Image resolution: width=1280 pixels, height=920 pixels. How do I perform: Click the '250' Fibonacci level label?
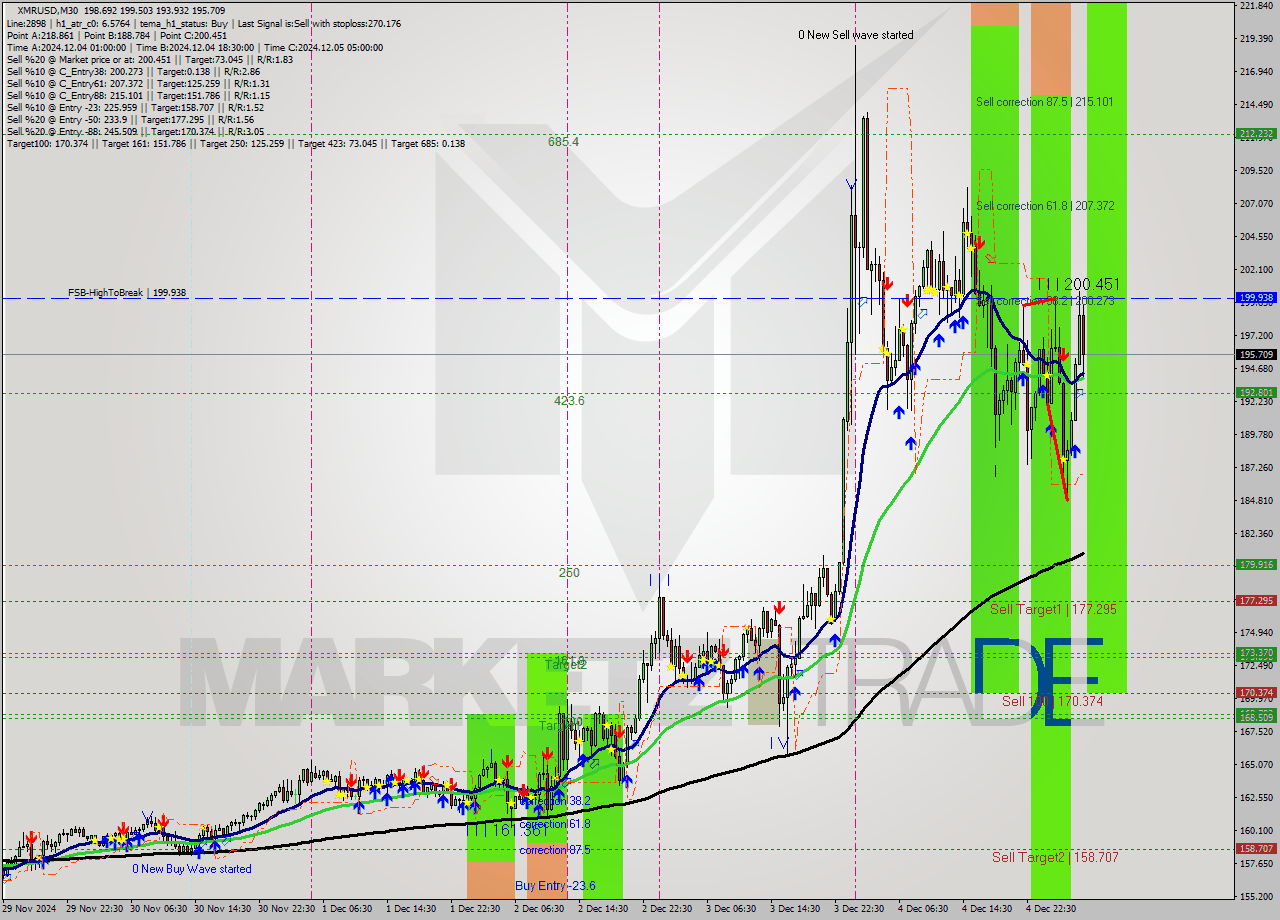click(569, 573)
